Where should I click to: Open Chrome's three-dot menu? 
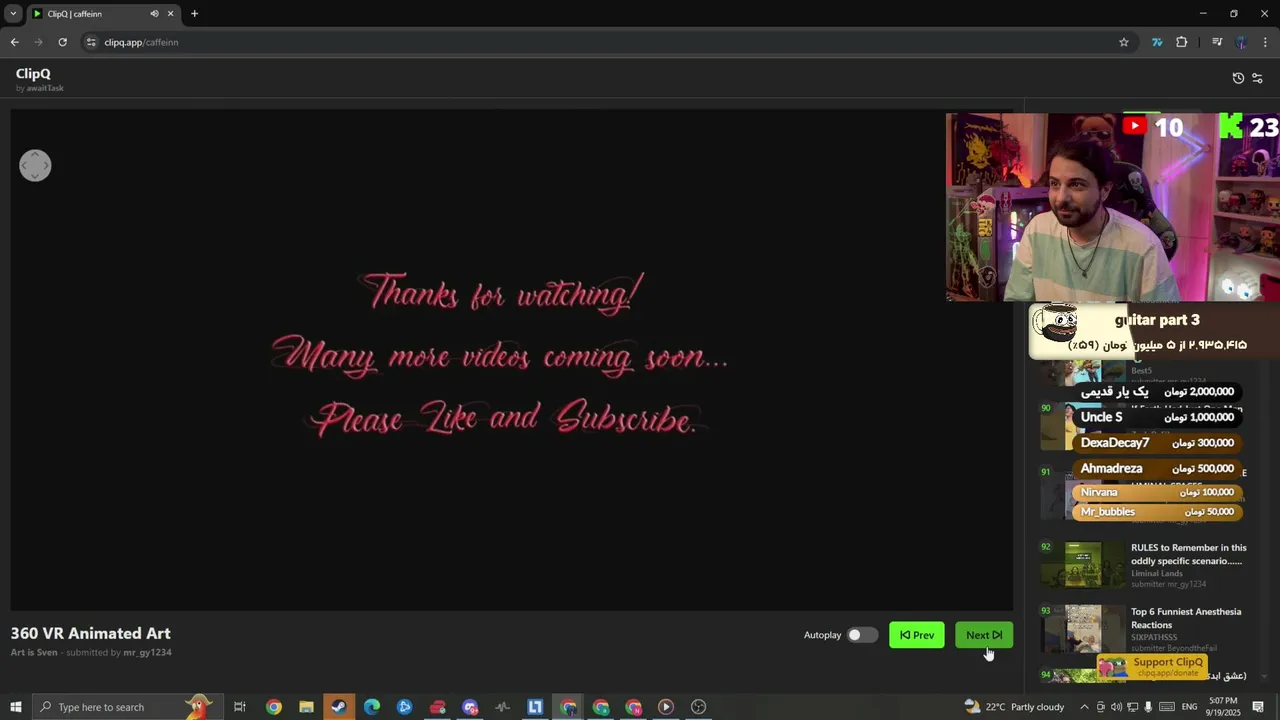1266,42
